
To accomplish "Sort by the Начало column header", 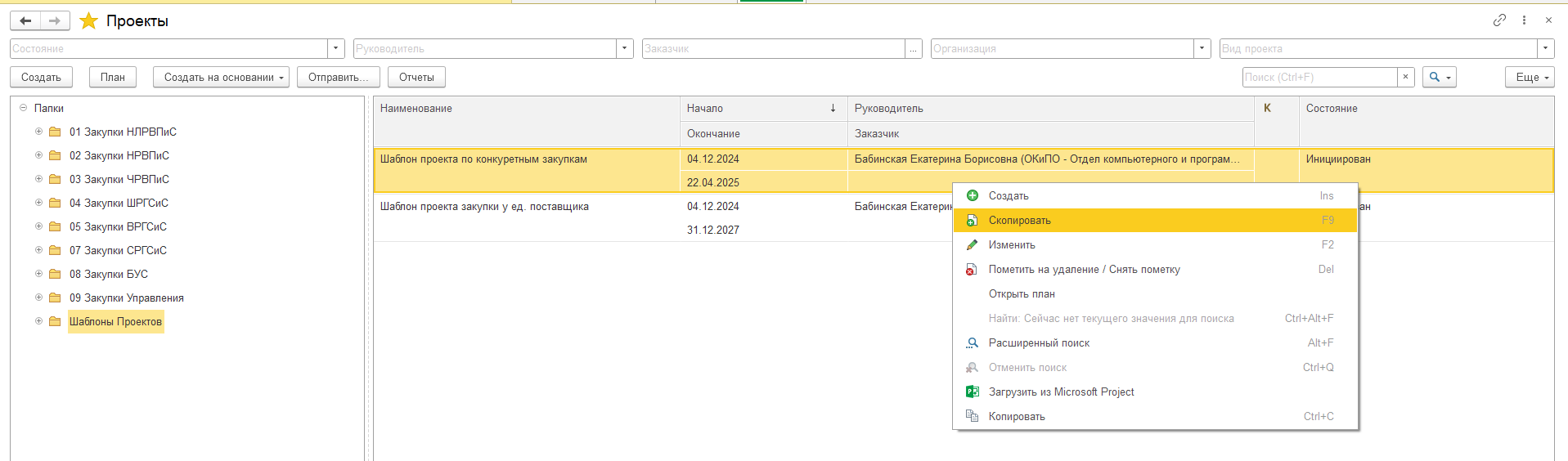I will (x=764, y=108).
